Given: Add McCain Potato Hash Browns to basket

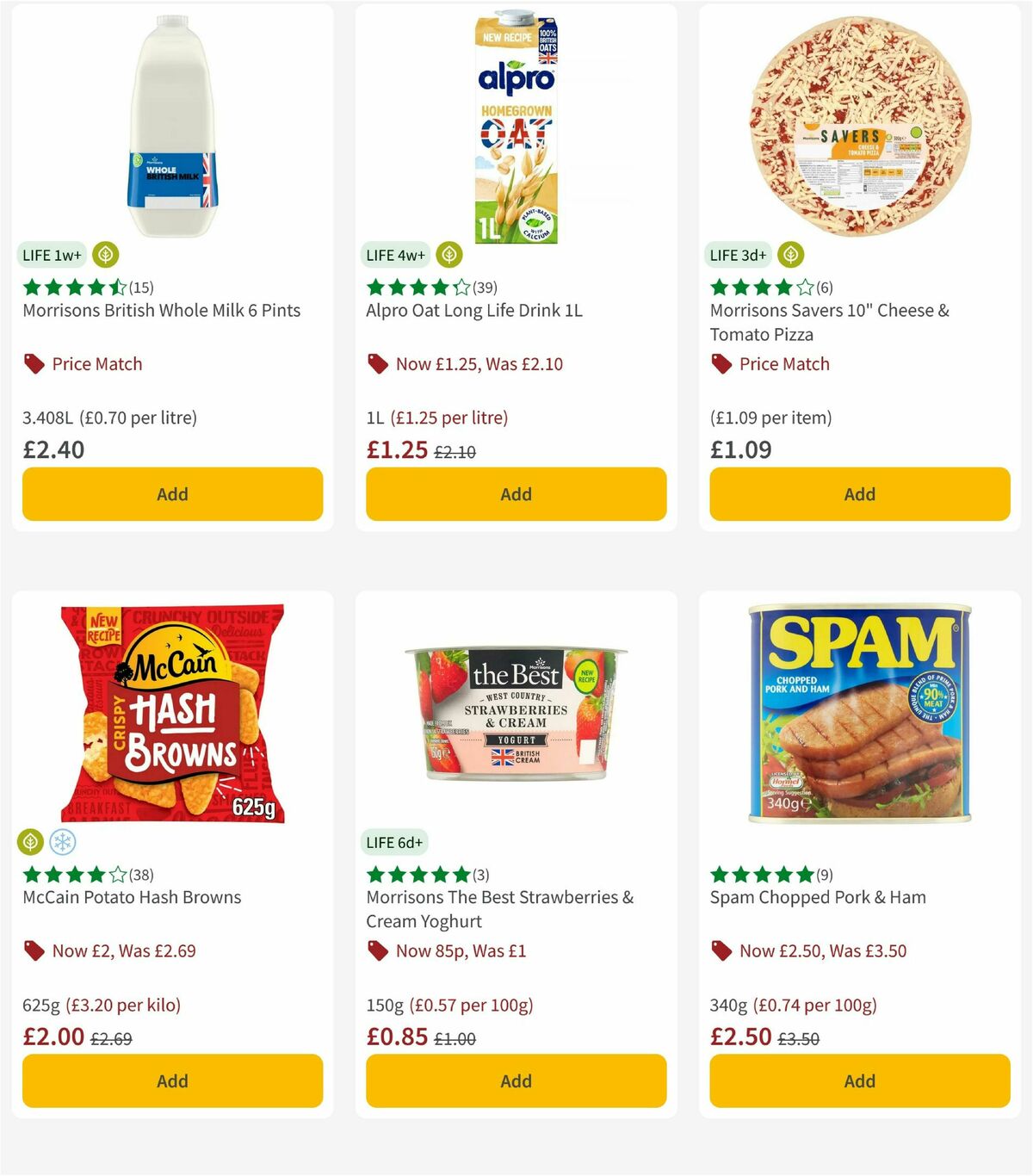Looking at the screenshot, I should pyautogui.click(x=172, y=1080).
